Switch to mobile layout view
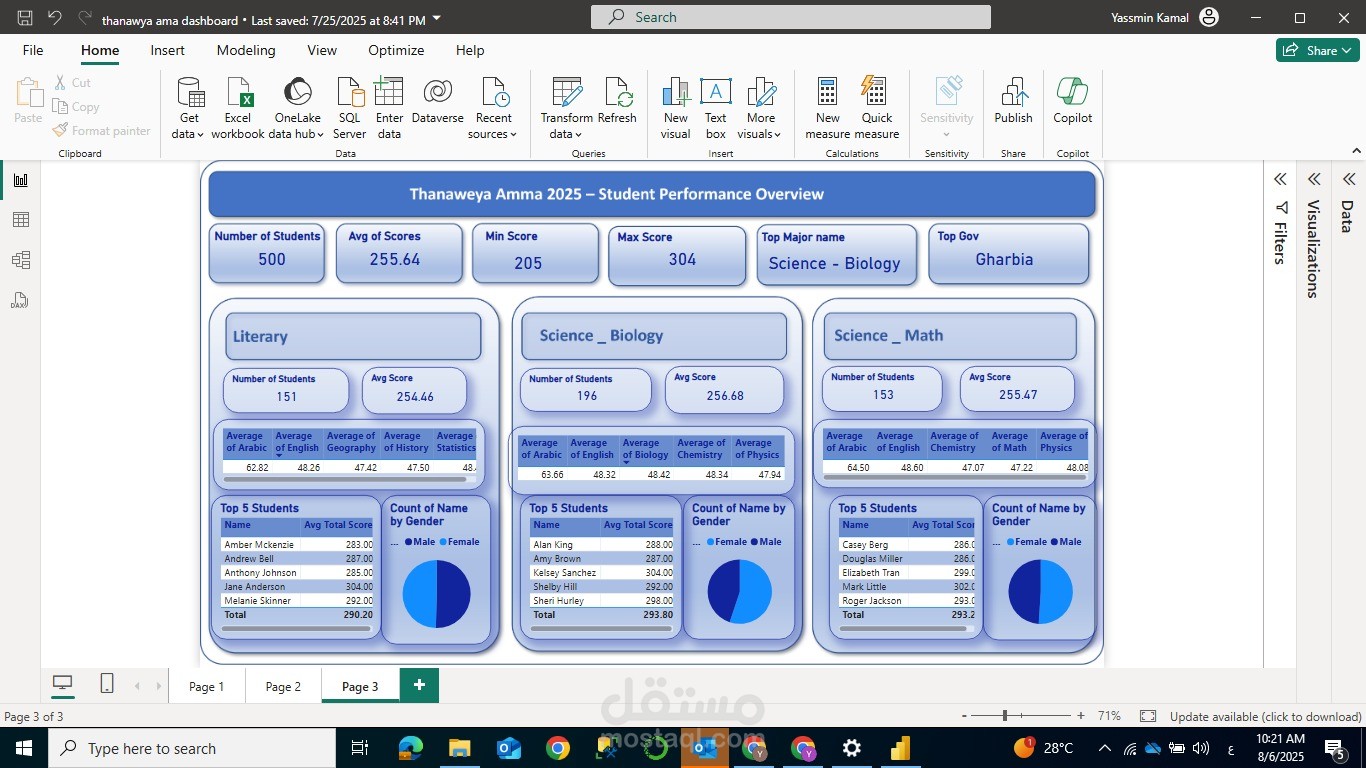Image resolution: width=1366 pixels, height=768 pixels. tap(106, 682)
